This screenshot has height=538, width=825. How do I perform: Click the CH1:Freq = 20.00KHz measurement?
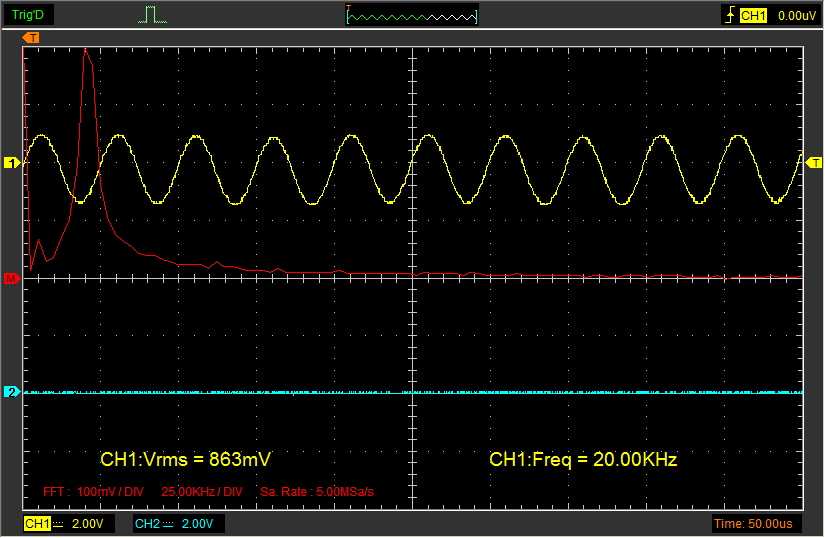click(x=583, y=459)
